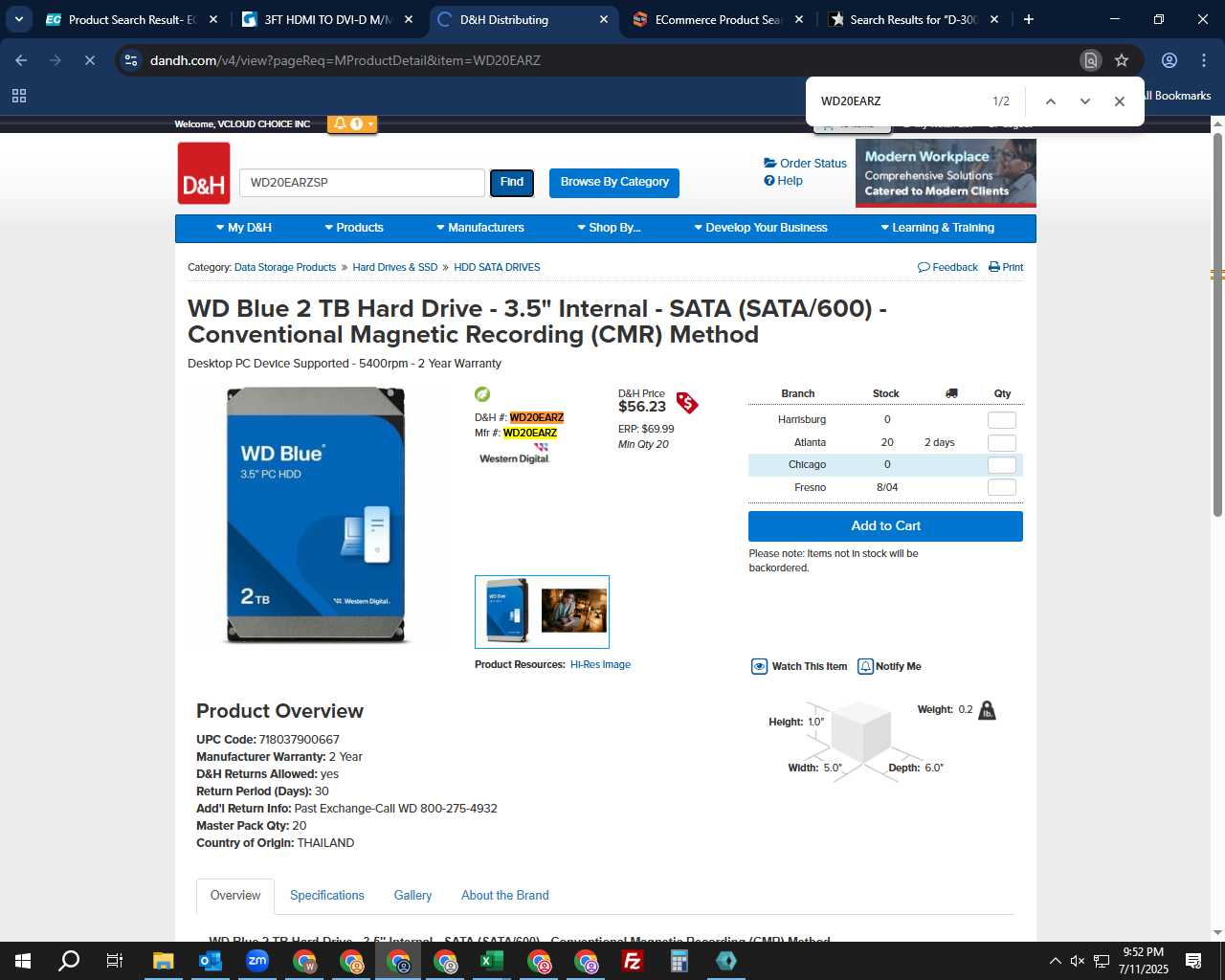Screen dimensions: 1225x980
Task: Open the tab search dropdown
Action: pos(19,19)
